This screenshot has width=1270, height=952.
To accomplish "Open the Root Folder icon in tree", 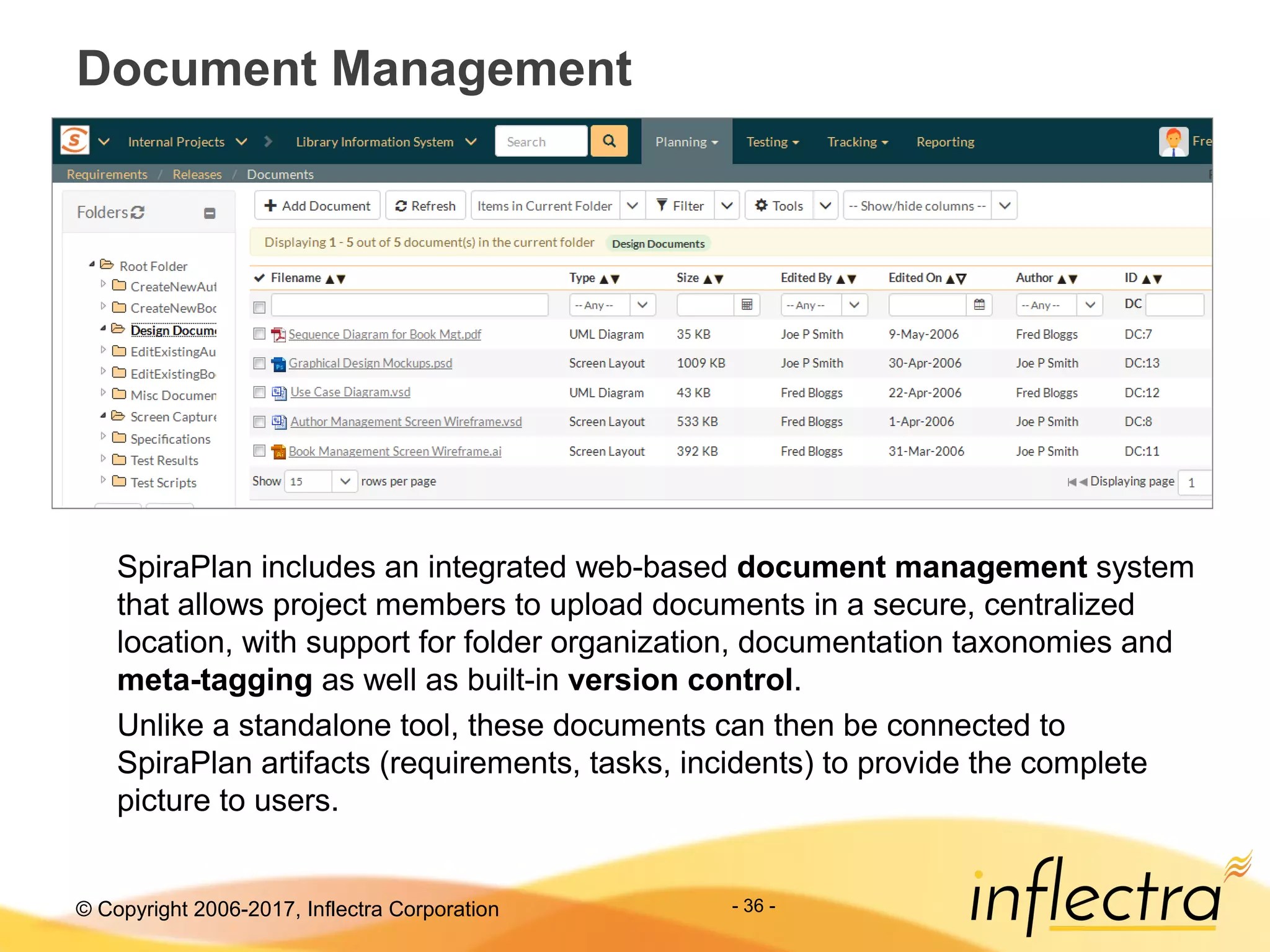I will [x=107, y=265].
